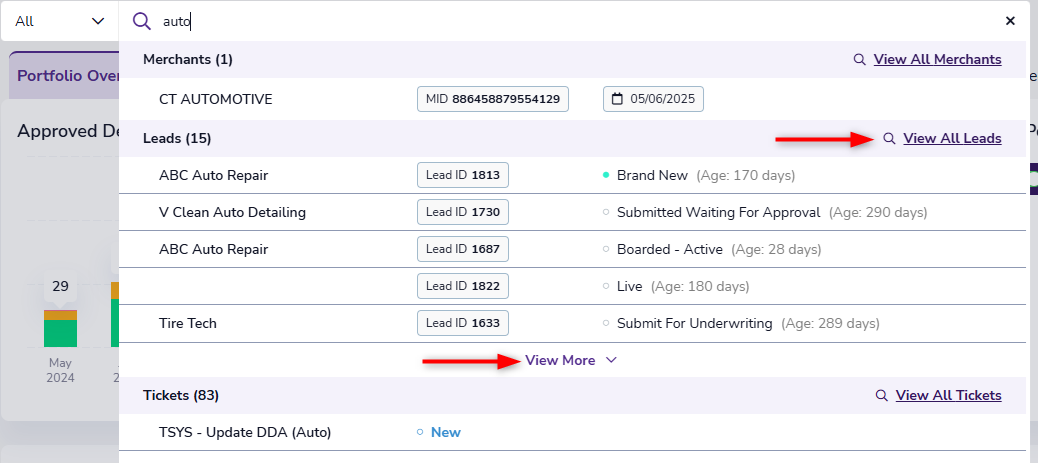Image resolution: width=1038 pixels, height=463 pixels.
Task: Click the 05/06/2025 date badge
Action: point(653,99)
